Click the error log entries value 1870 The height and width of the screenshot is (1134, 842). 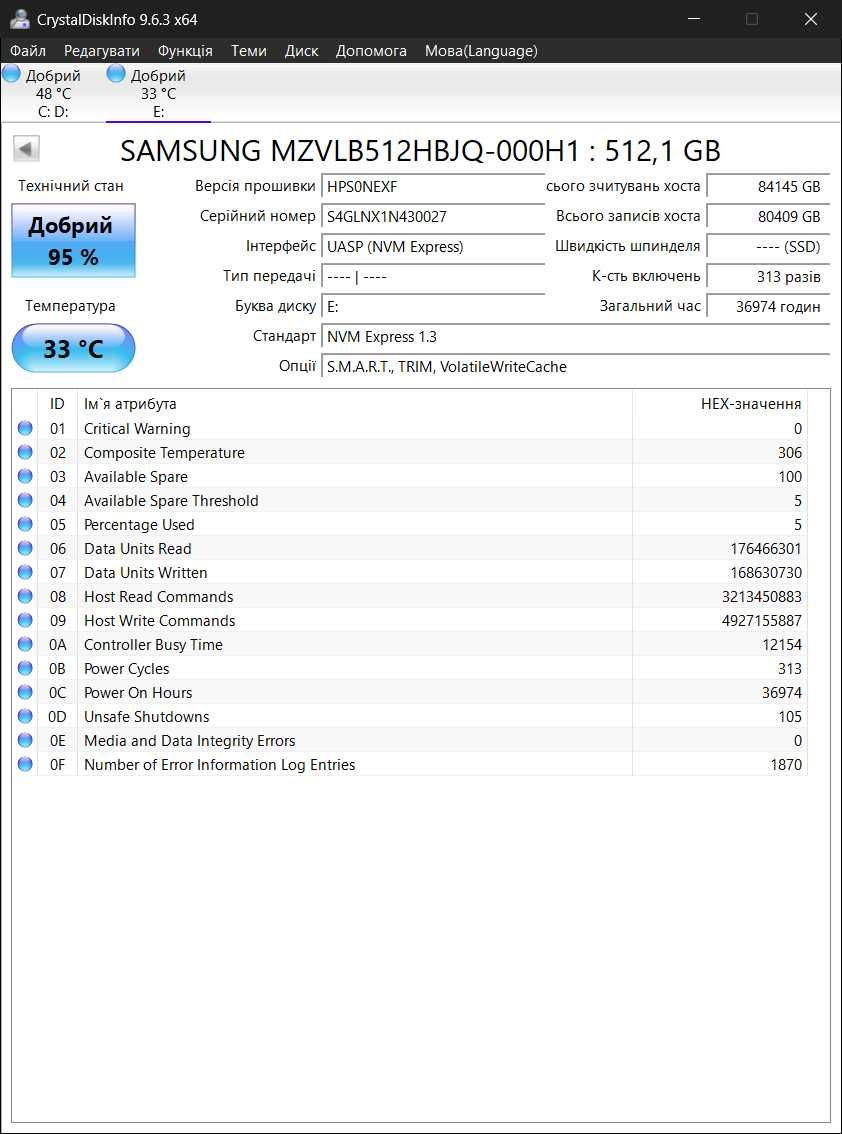tap(786, 764)
